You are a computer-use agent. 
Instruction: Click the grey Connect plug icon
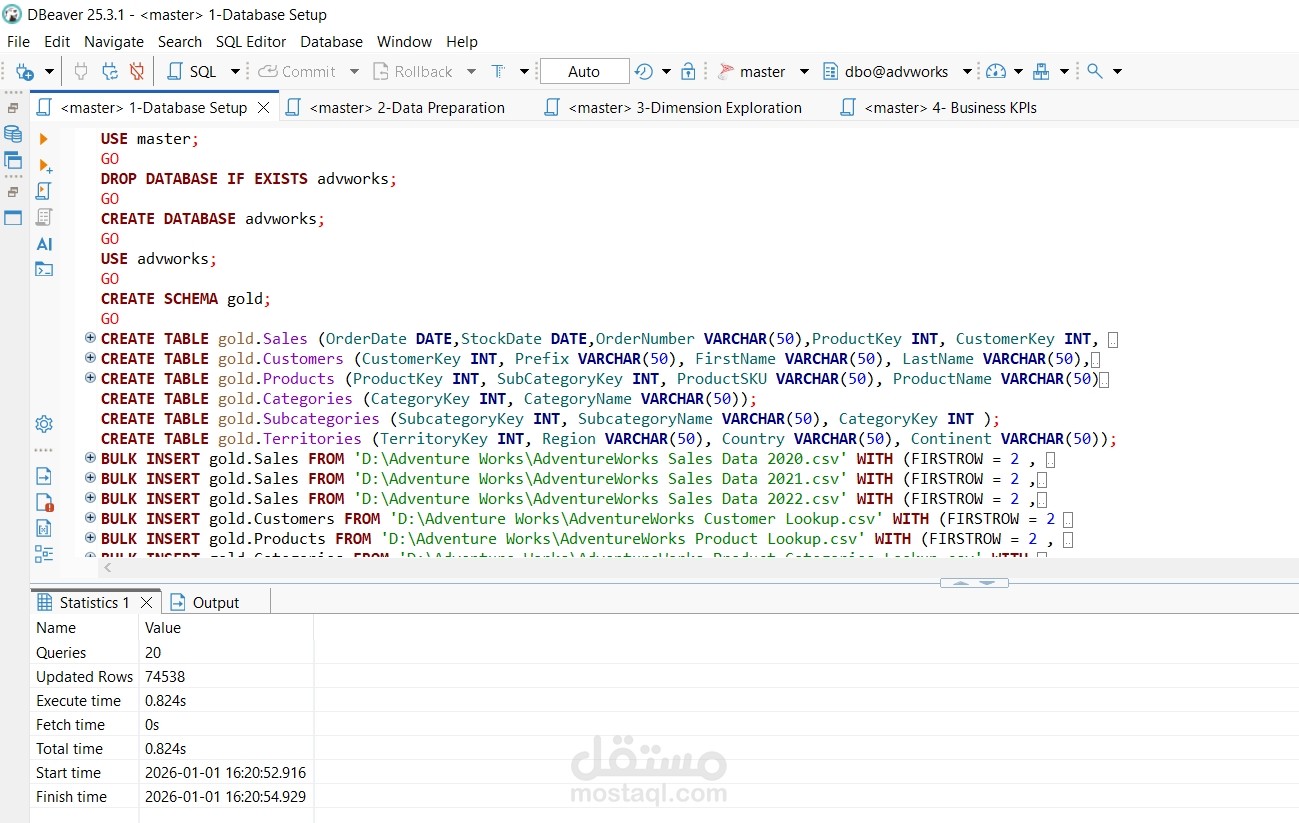83,71
